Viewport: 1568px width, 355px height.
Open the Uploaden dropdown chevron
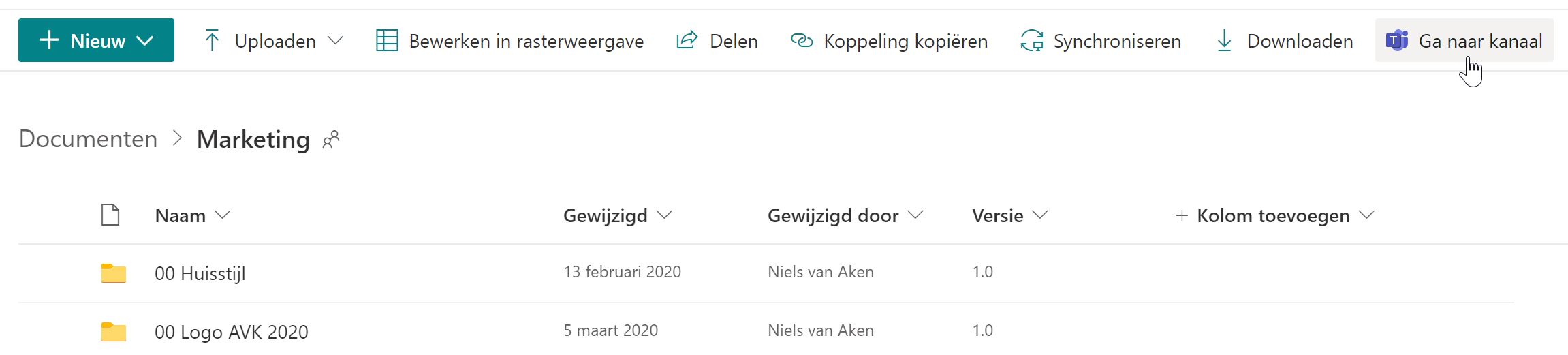(335, 41)
